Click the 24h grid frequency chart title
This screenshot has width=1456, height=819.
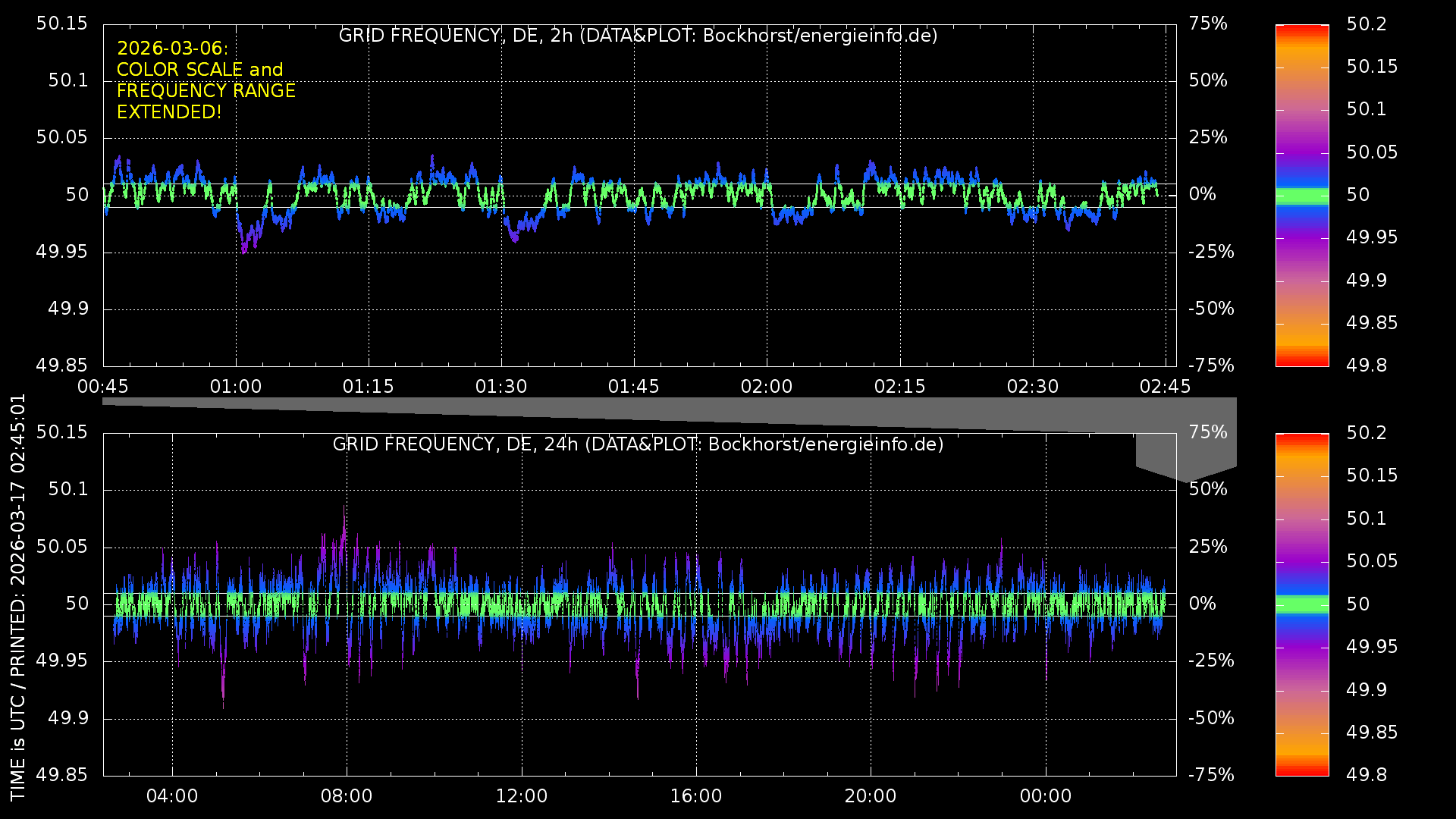pyautogui.click(x=638, y=444)
